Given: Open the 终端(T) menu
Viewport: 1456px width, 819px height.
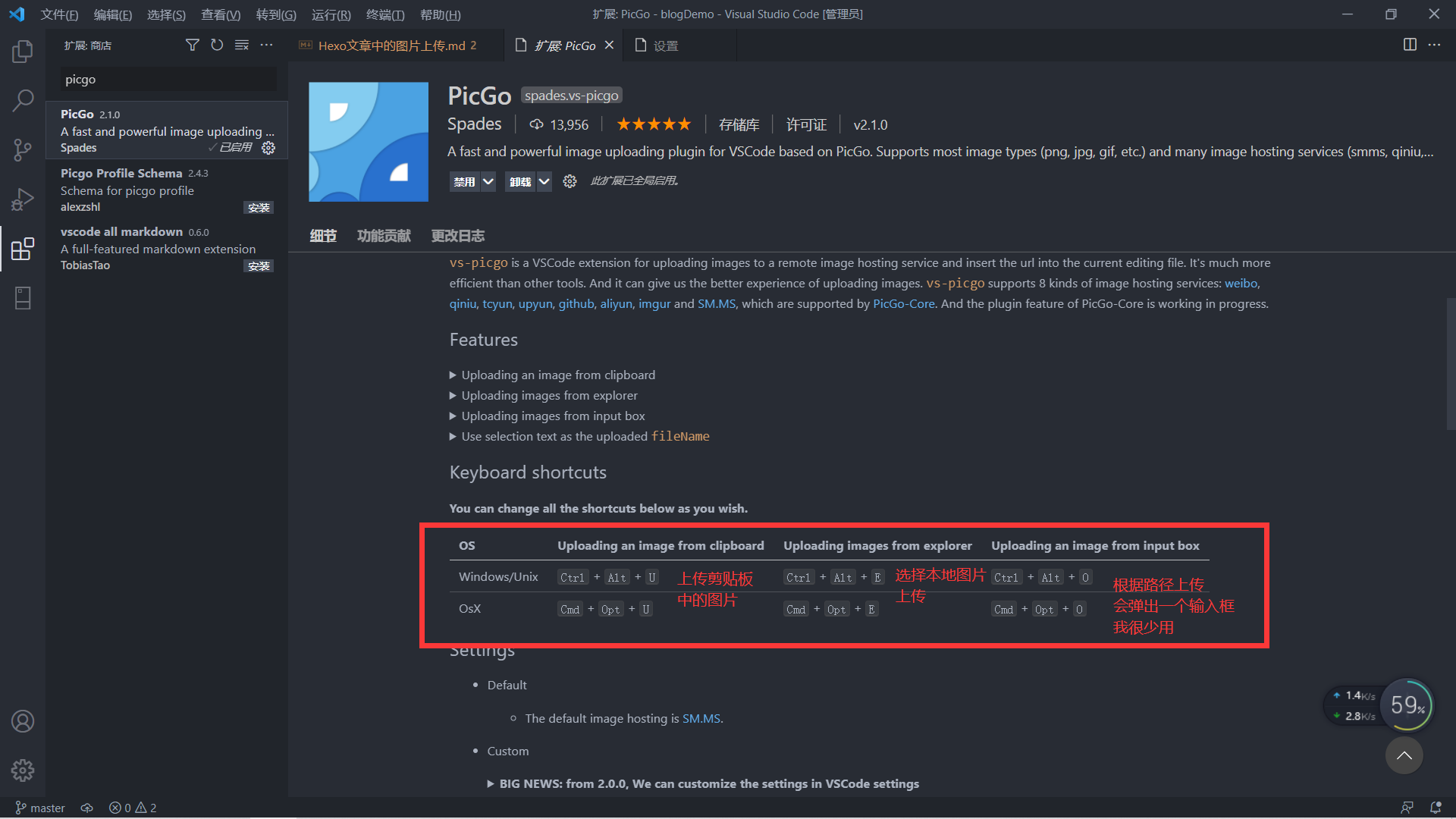Looking at the screenshot, I should (x=385, y=14).
